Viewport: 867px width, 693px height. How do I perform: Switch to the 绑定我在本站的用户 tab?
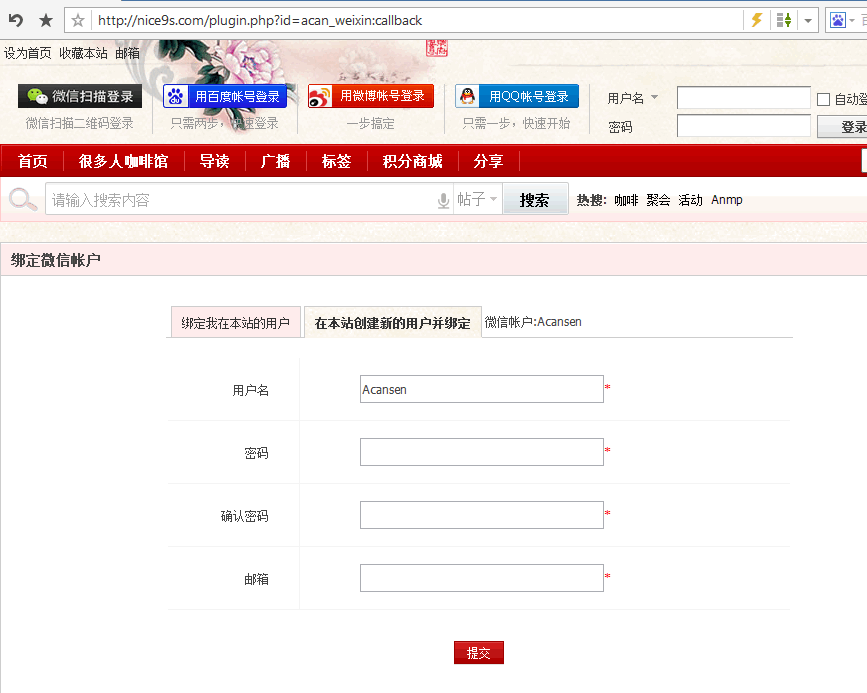point(234,322)
